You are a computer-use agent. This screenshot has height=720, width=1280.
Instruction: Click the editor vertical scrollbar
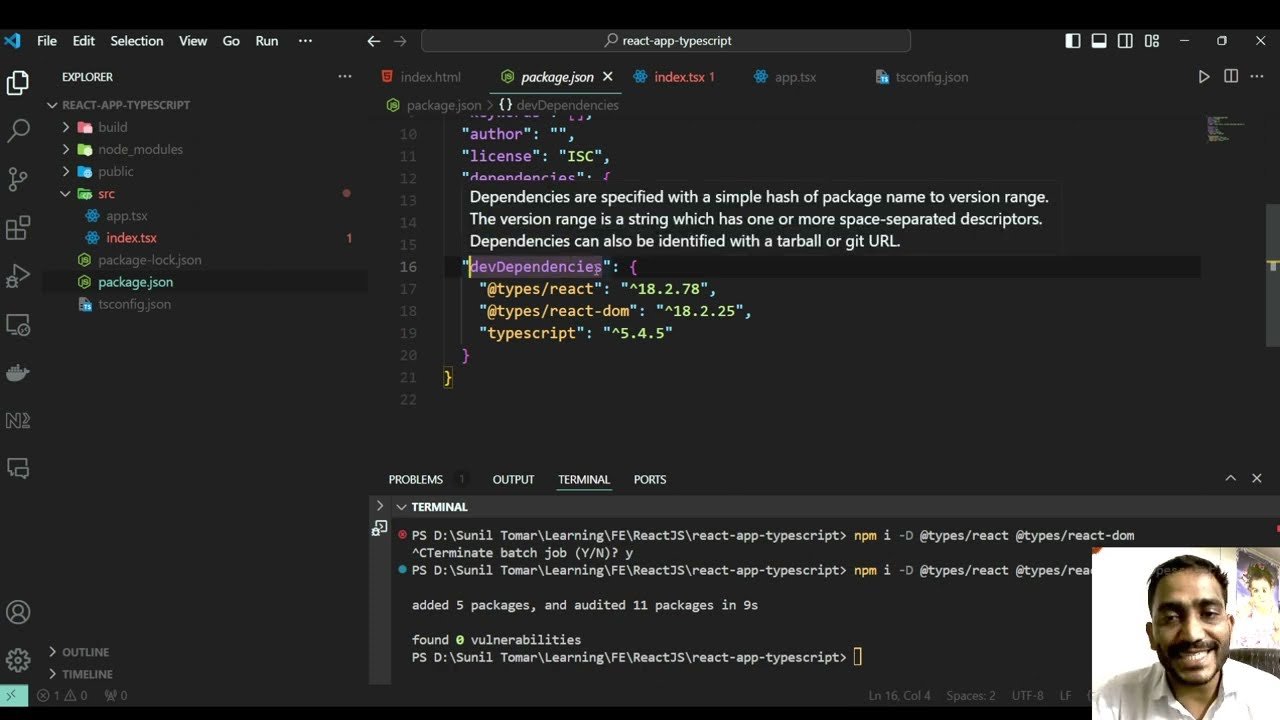click(1273, 274)
